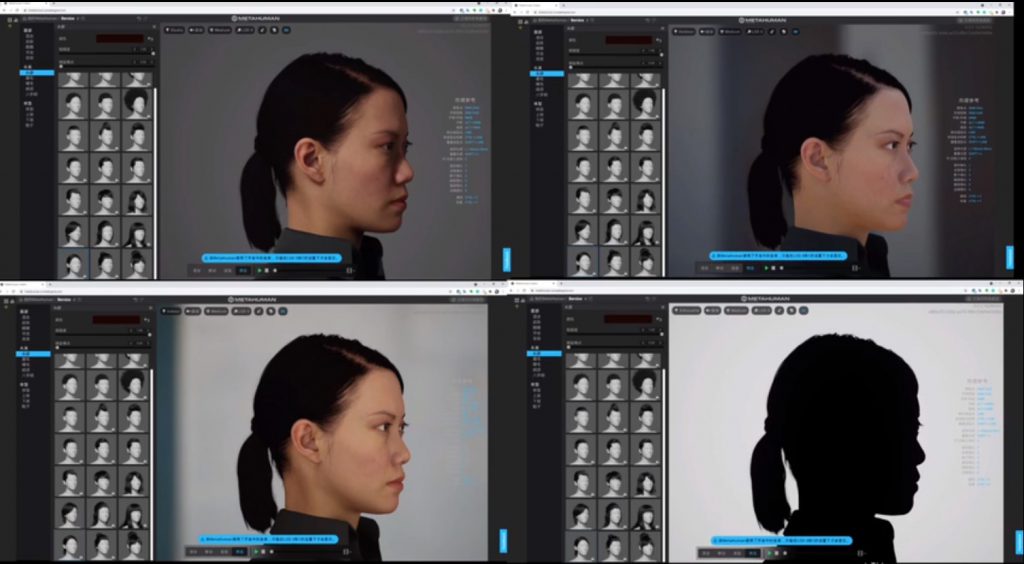
Task: Choose afro hairstyle thumbnail in top-left window
Action: [137, 104]
